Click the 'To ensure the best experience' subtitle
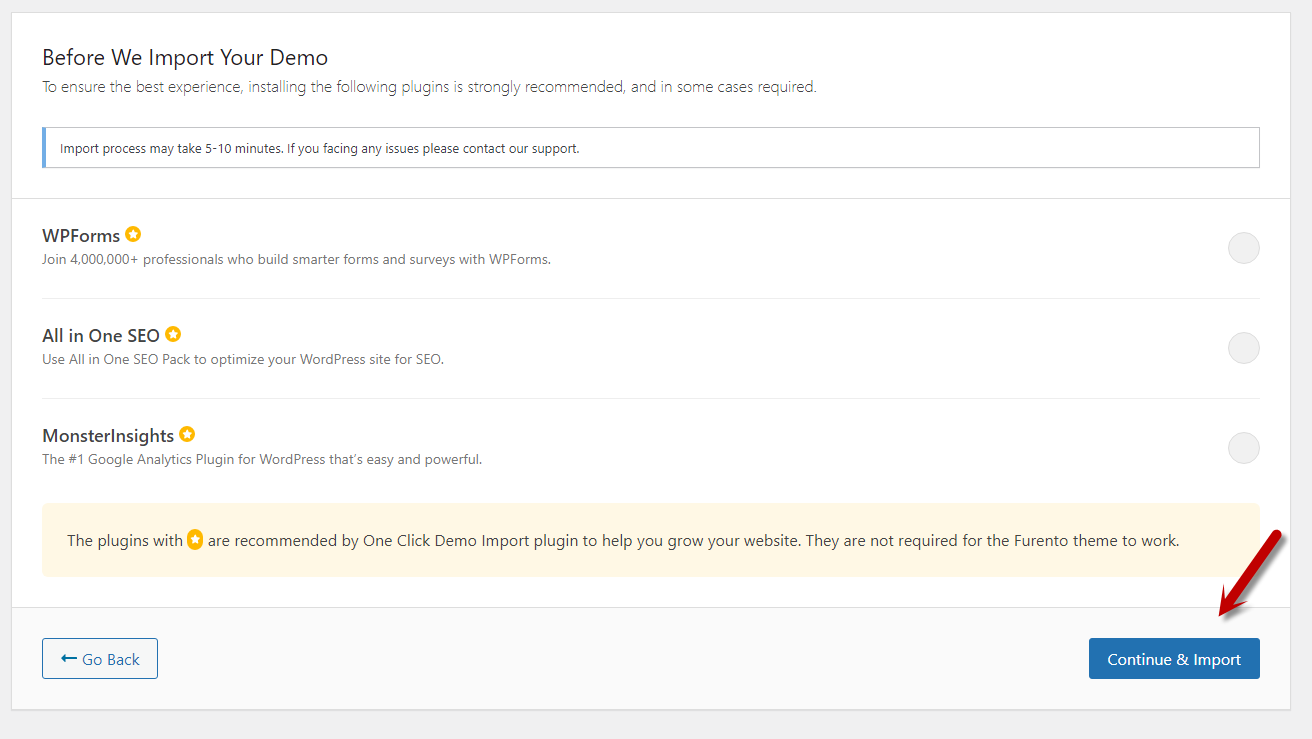 (x=429, y=87)
